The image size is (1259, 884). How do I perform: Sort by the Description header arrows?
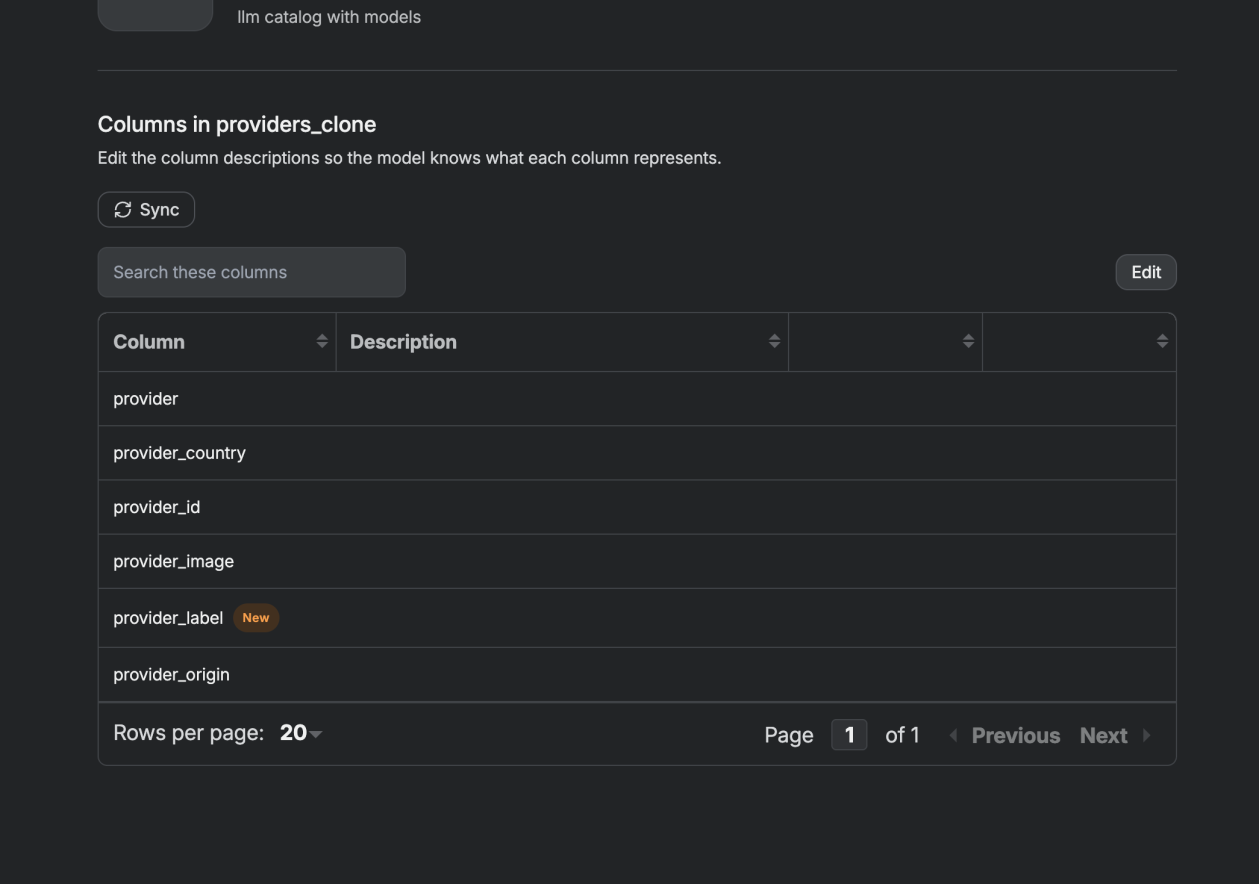[x=774, y=342]
